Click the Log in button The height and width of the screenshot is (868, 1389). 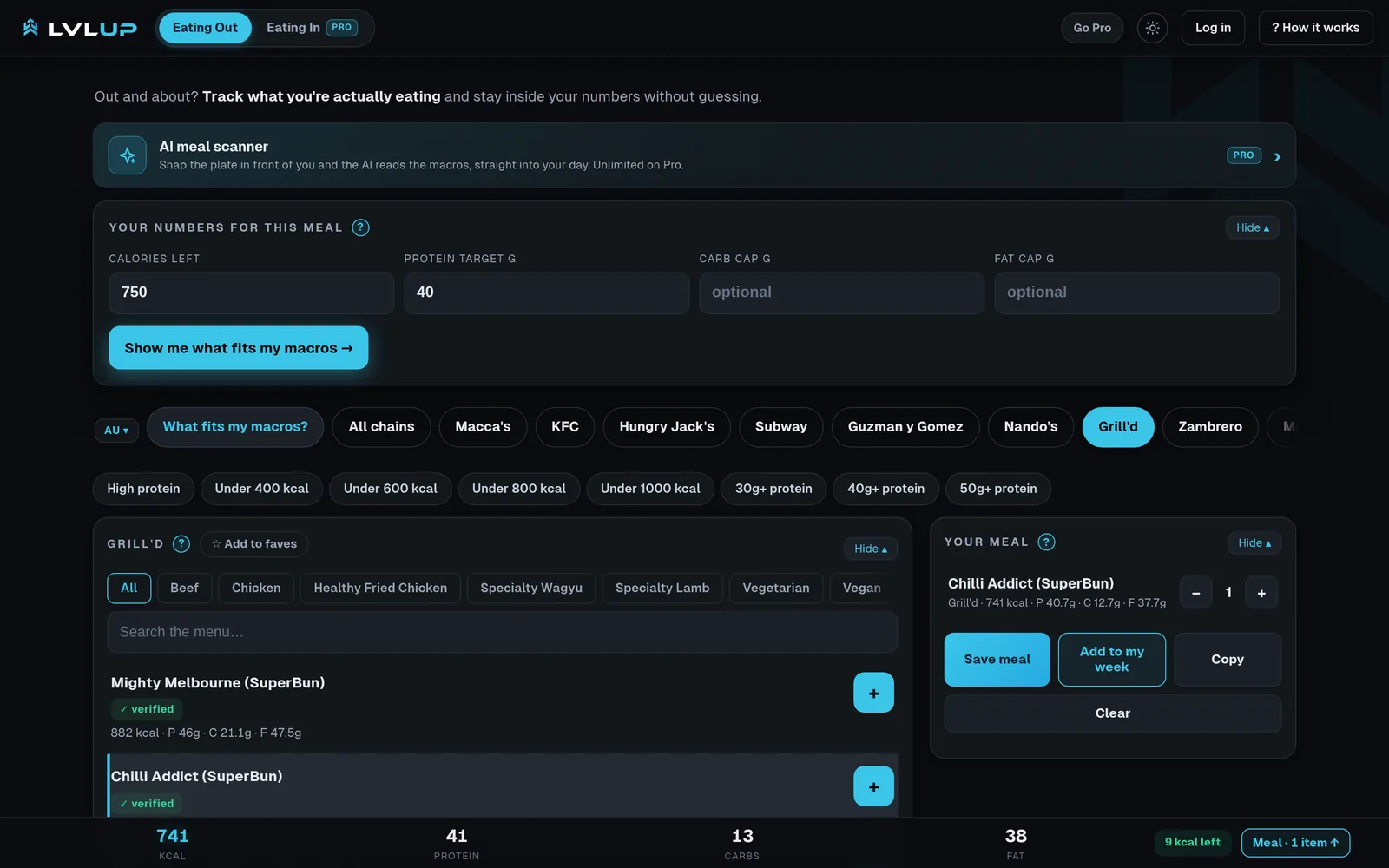(1213, 28)
